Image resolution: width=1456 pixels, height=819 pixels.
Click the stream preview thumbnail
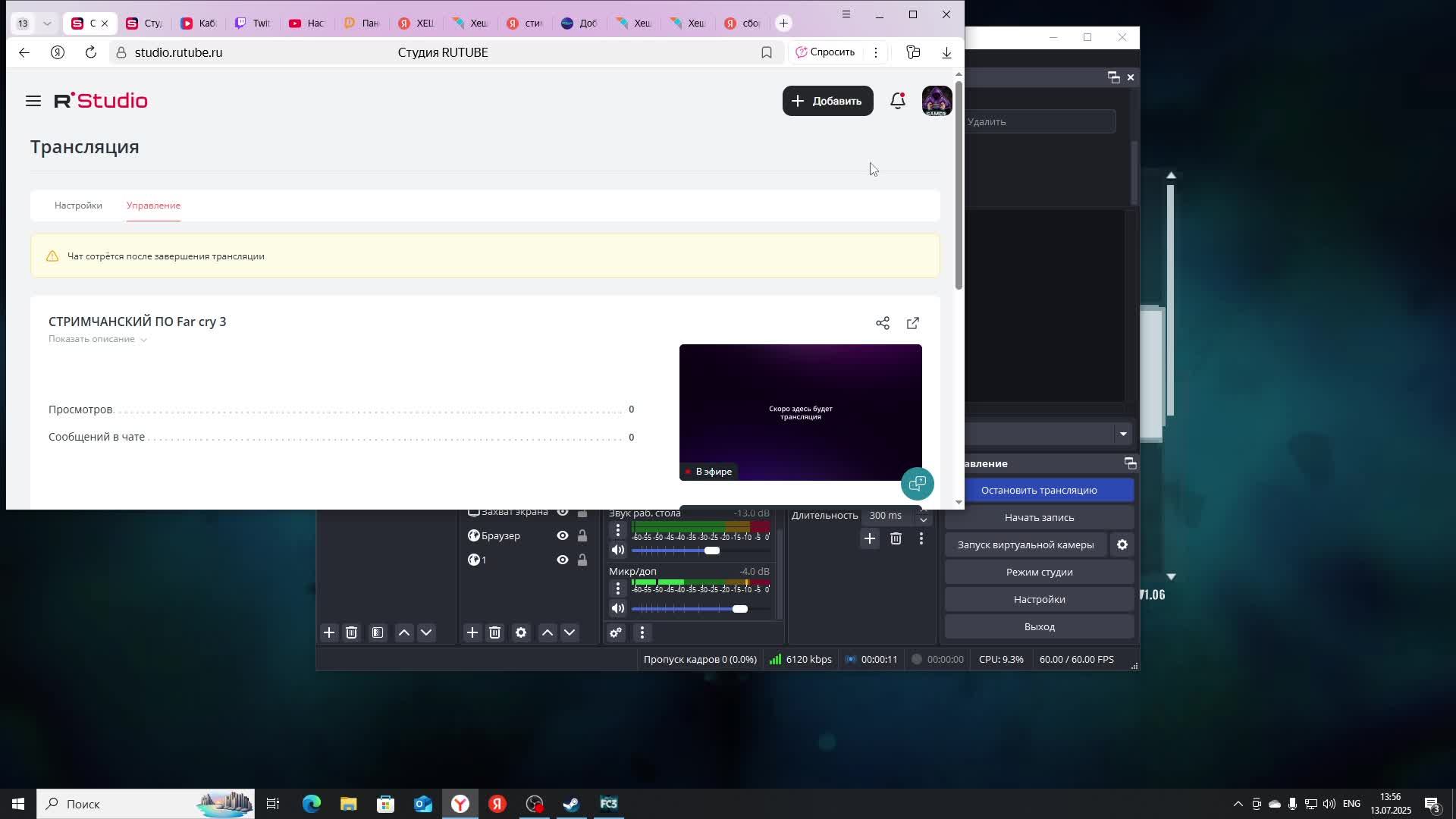click(800, 412)
